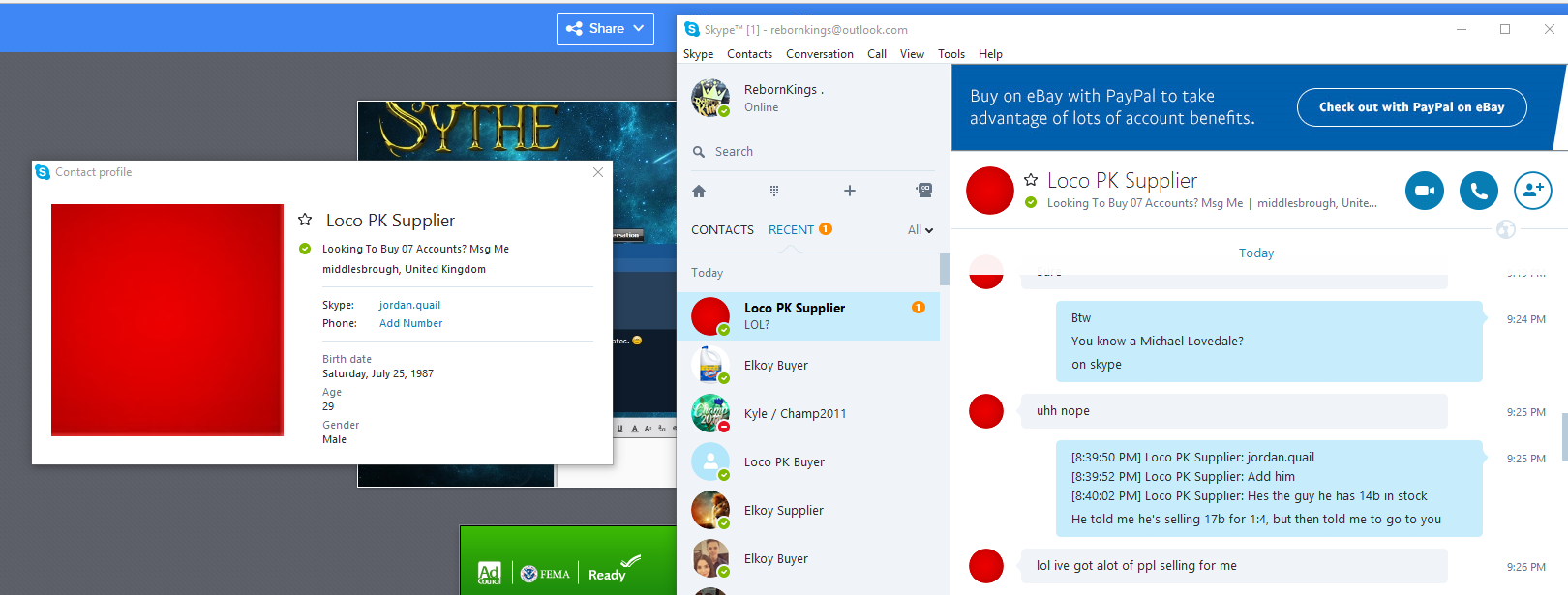The image size is (1568, 595).
Task: Open the Skype menu
Action: 699,54
